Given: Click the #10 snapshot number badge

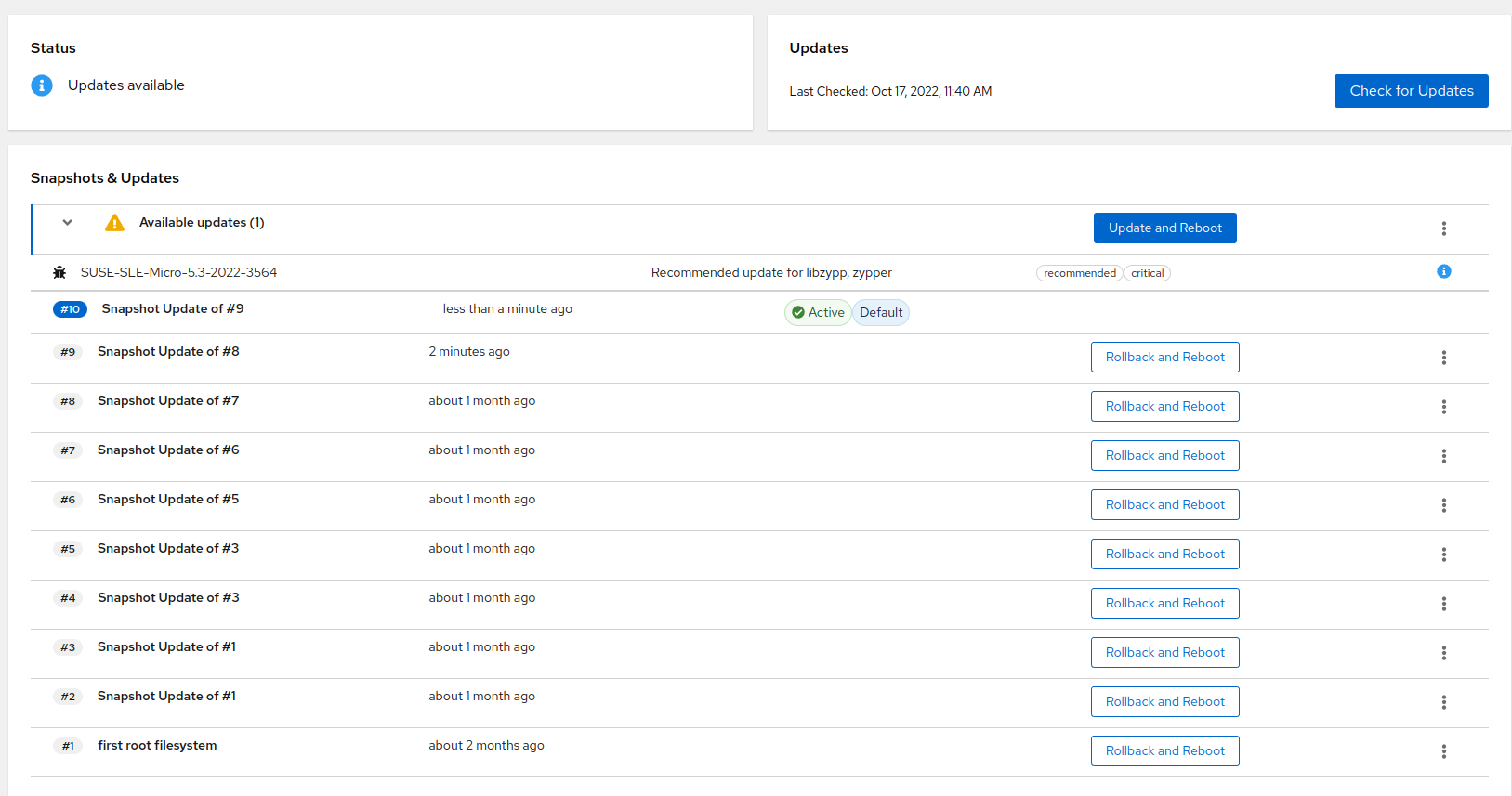Looking at the screenshot, I should pyautogui.click(x=70, y=309).
